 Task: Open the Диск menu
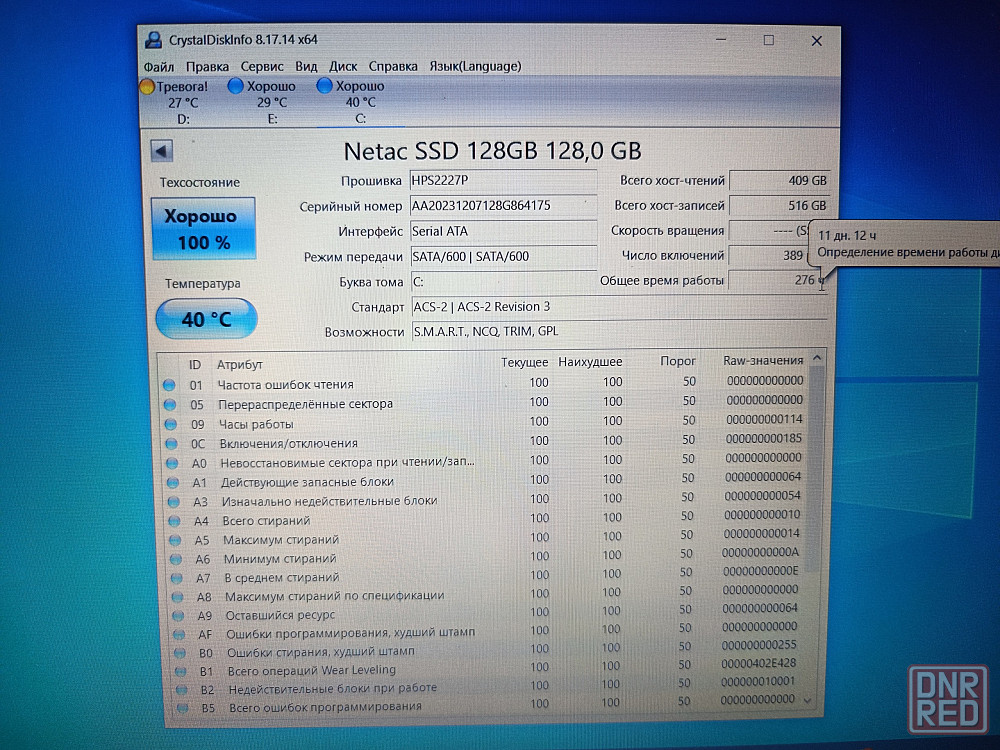[343, 66]
